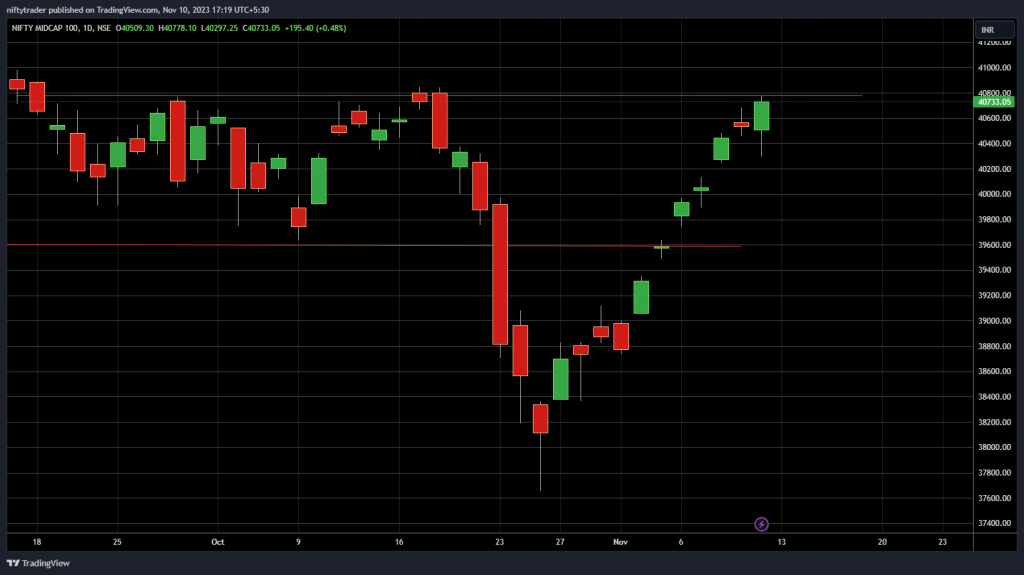Click the 25 date axis label
This screenshot has height=575, width=1024.
click(x=117, y=542)
